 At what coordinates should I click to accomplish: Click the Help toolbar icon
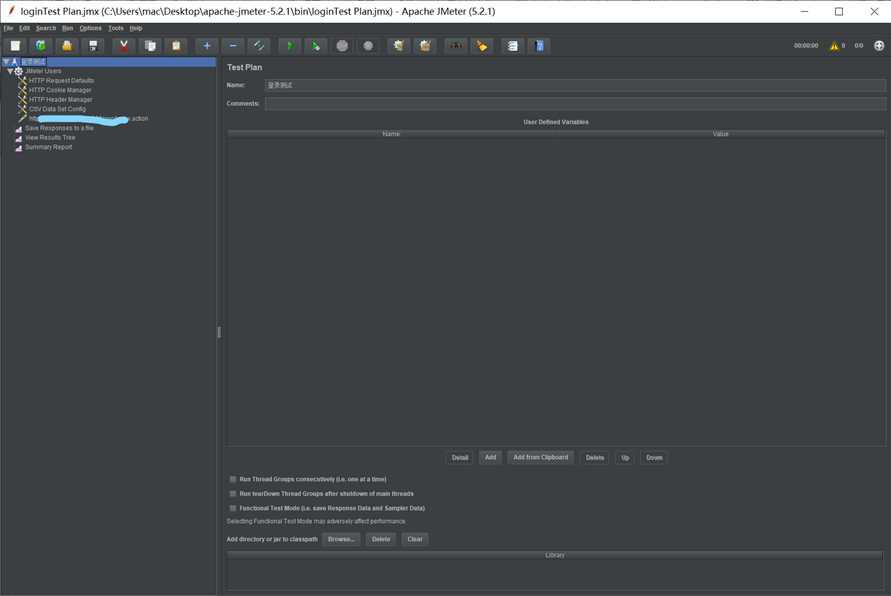click(539, 46)
